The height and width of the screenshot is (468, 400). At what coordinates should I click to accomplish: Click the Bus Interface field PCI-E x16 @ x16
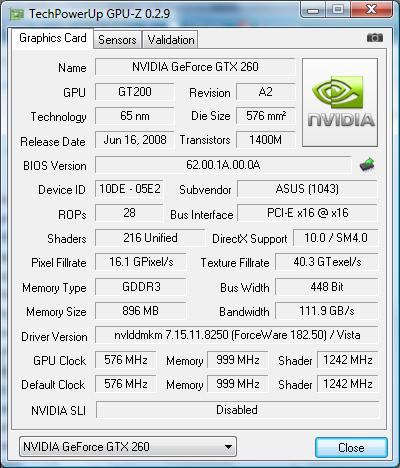307,213
